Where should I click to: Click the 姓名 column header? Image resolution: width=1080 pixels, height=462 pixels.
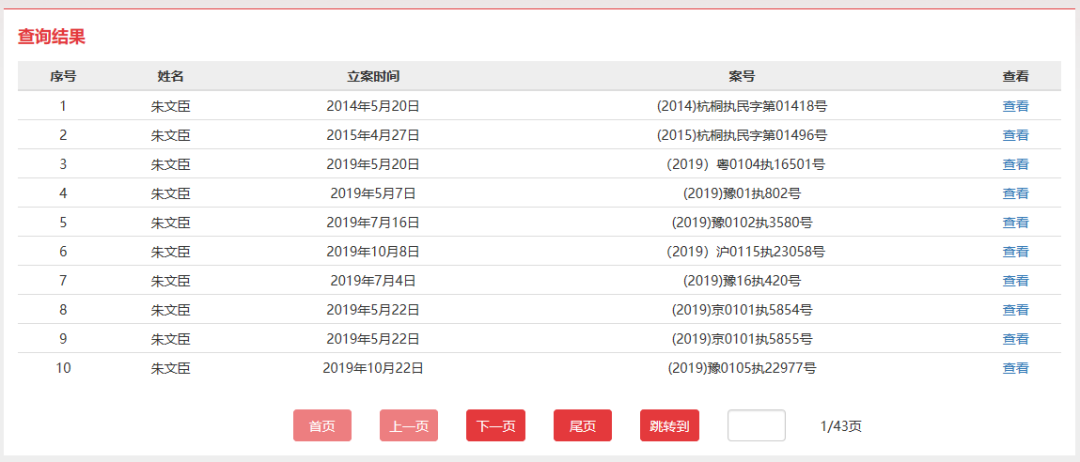point(170,76)
